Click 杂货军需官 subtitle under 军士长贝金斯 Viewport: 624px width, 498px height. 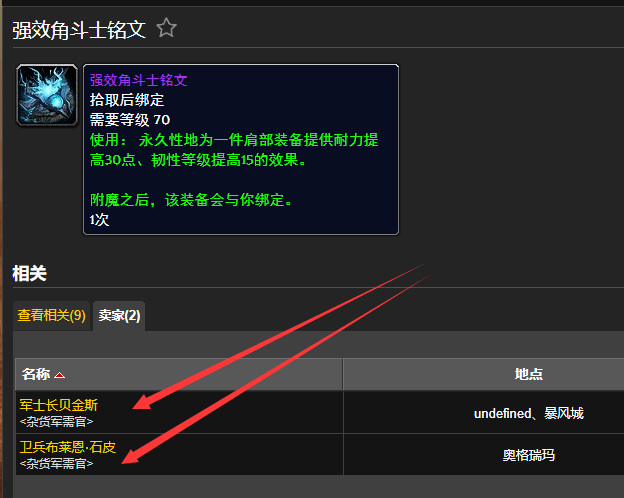coord(57,422)
